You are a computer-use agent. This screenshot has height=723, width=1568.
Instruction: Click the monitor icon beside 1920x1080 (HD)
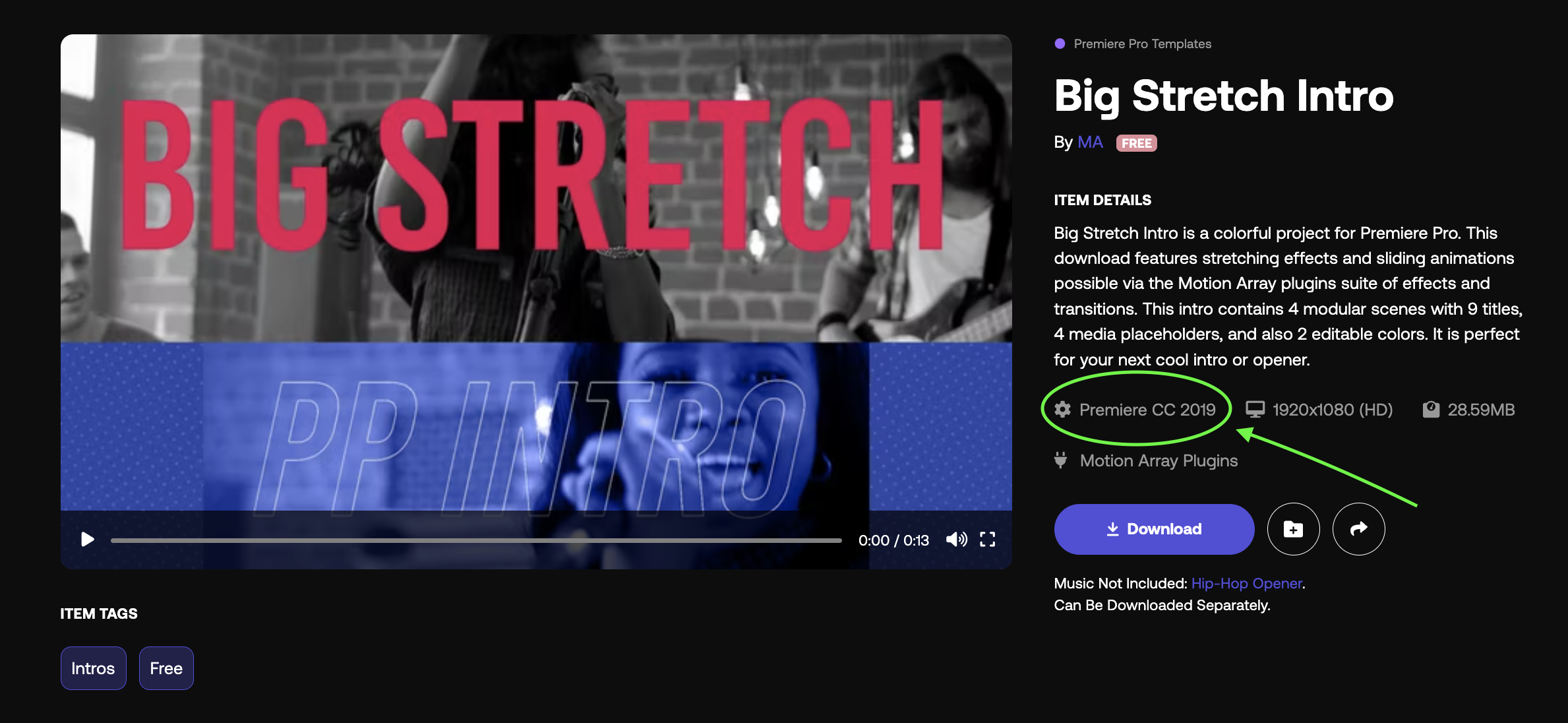tap(1255, 410)
